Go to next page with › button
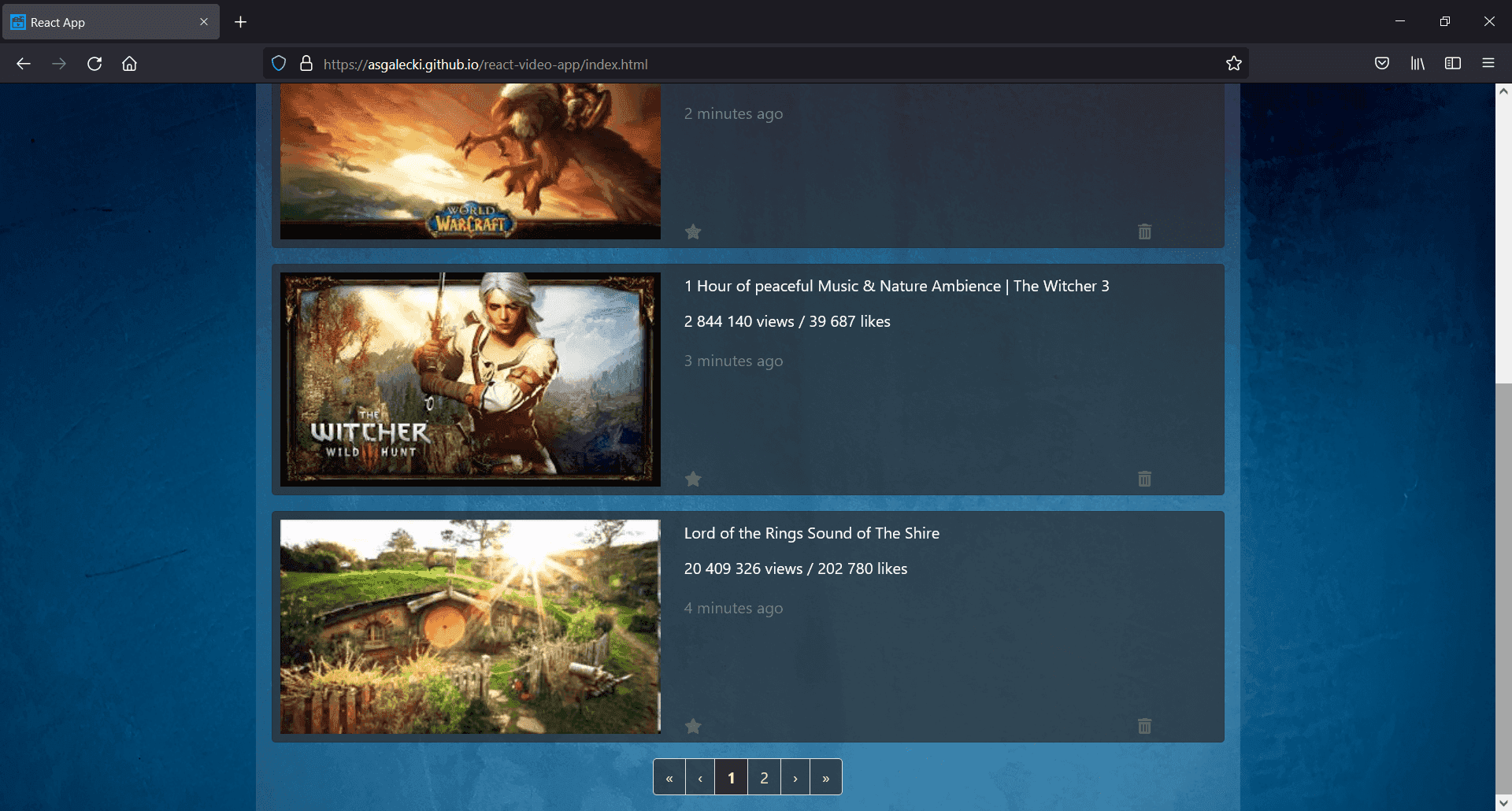The width and height of the screenshot is (1512, 811). [x=795, y=777]
